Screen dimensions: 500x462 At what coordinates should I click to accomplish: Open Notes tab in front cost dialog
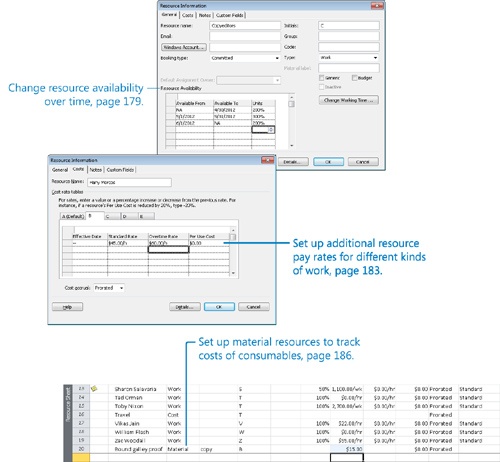[95, 170]
